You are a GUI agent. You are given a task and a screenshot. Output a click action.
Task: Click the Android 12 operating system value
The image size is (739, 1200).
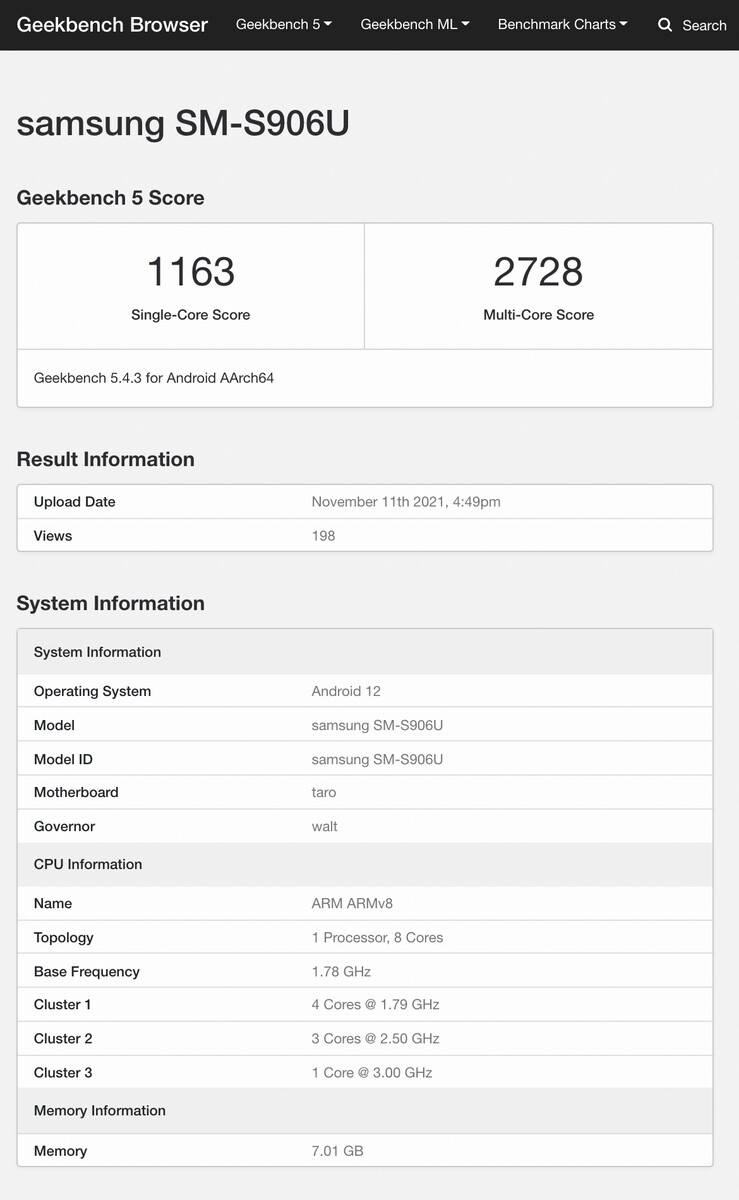coord(346,691)
